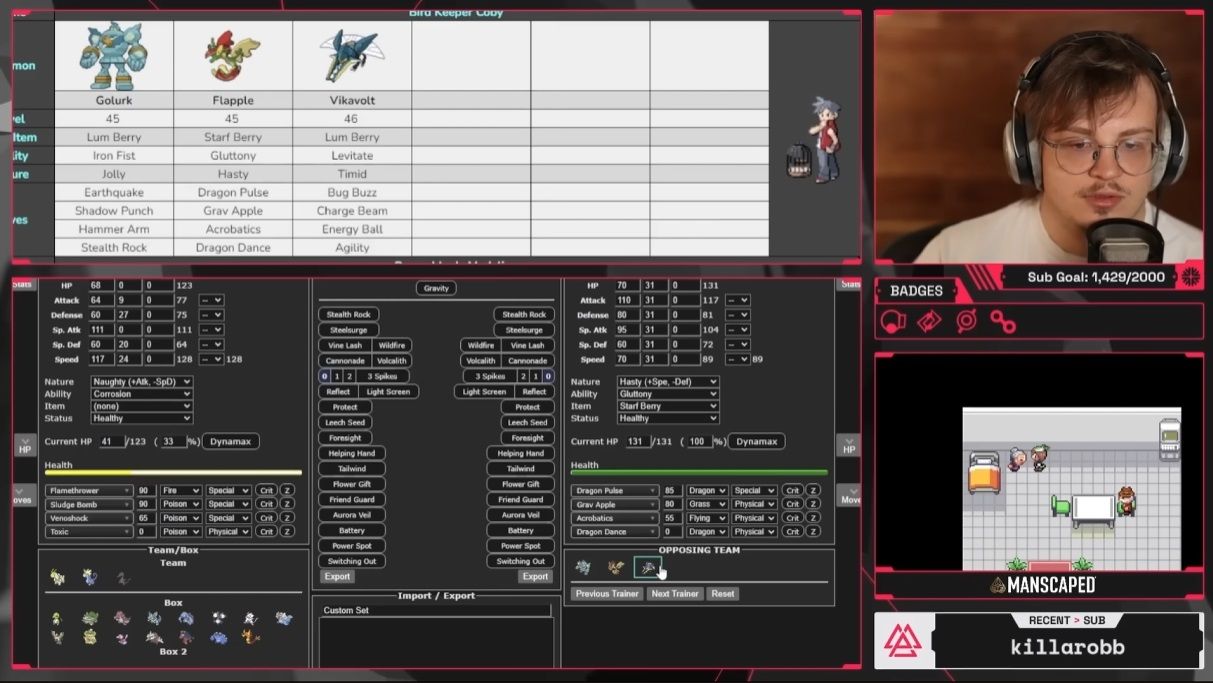Open the Naughty nature dropdown
This screenshot has height=683, width=1213.
click(x=141, y=382)
